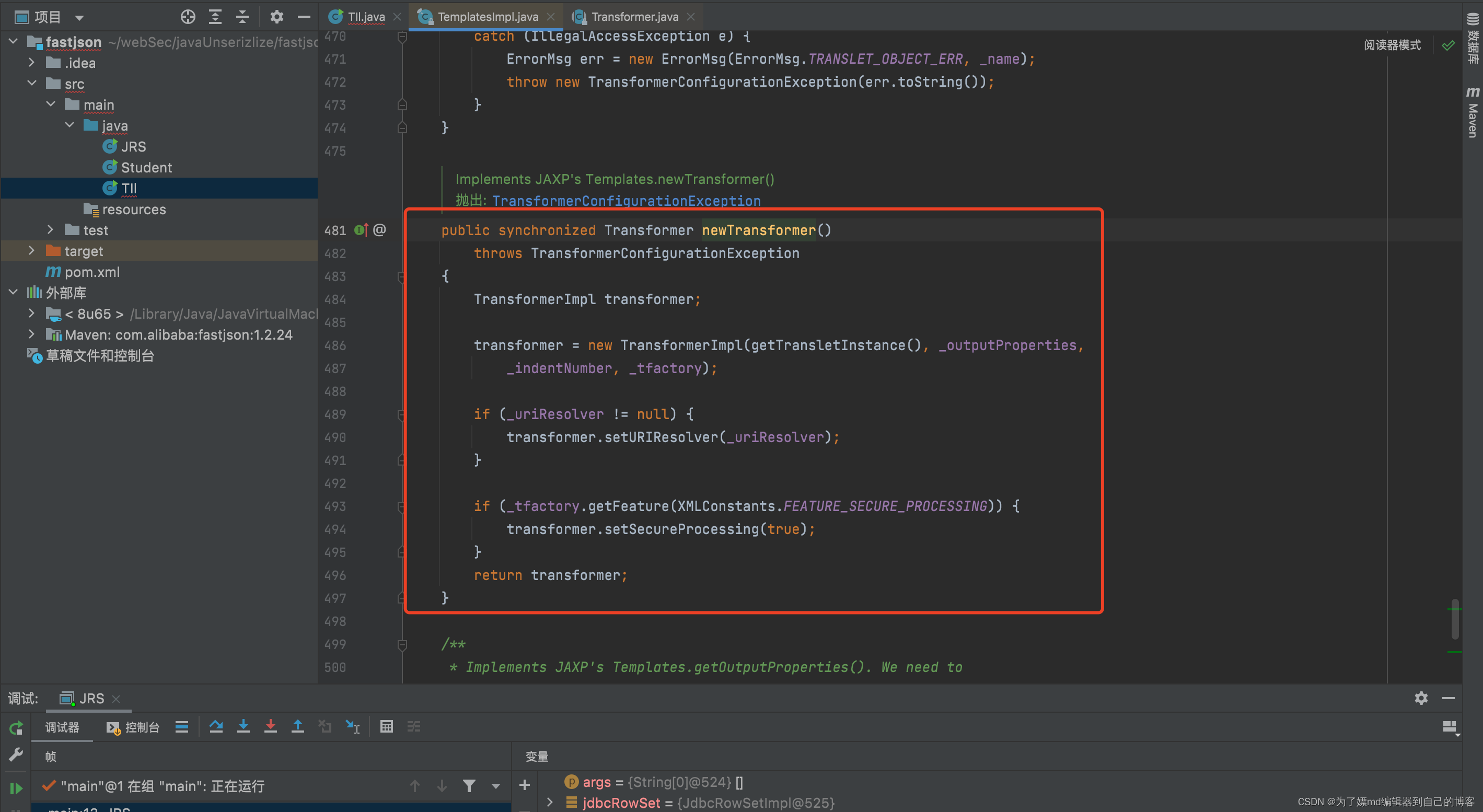Close the JRS debug session tab

click(x=115, y=699)
